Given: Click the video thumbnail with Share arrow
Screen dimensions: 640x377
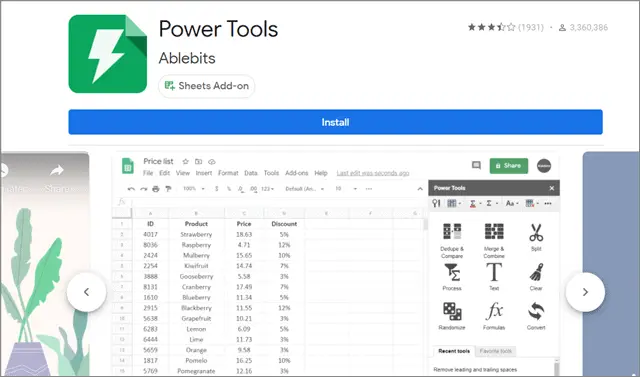Looking at the screenshot, I should pyautogui.click(x=45, y=264).
